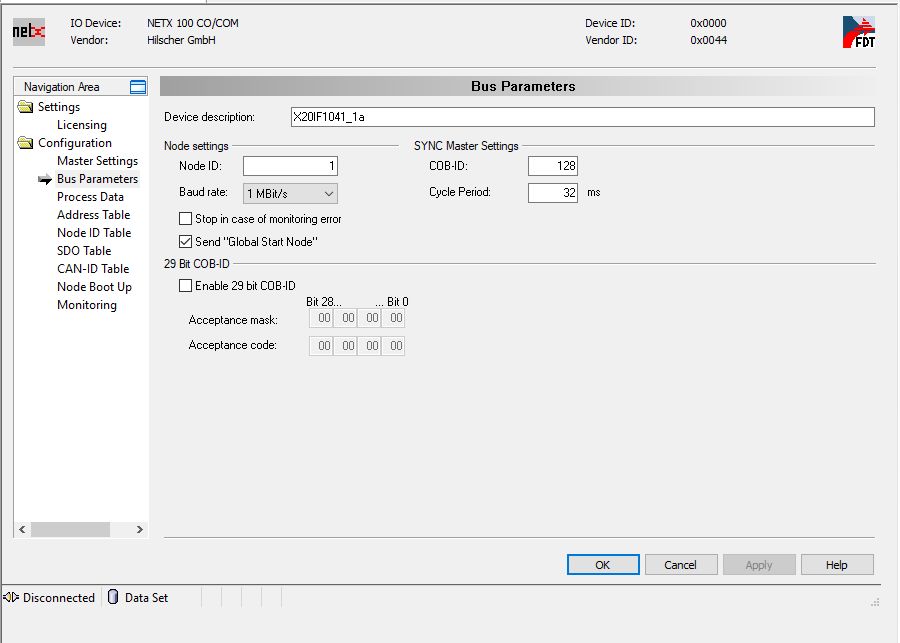Click the Device description text field
This screenshot has width=900, height=643.
[x=582, y=117]
